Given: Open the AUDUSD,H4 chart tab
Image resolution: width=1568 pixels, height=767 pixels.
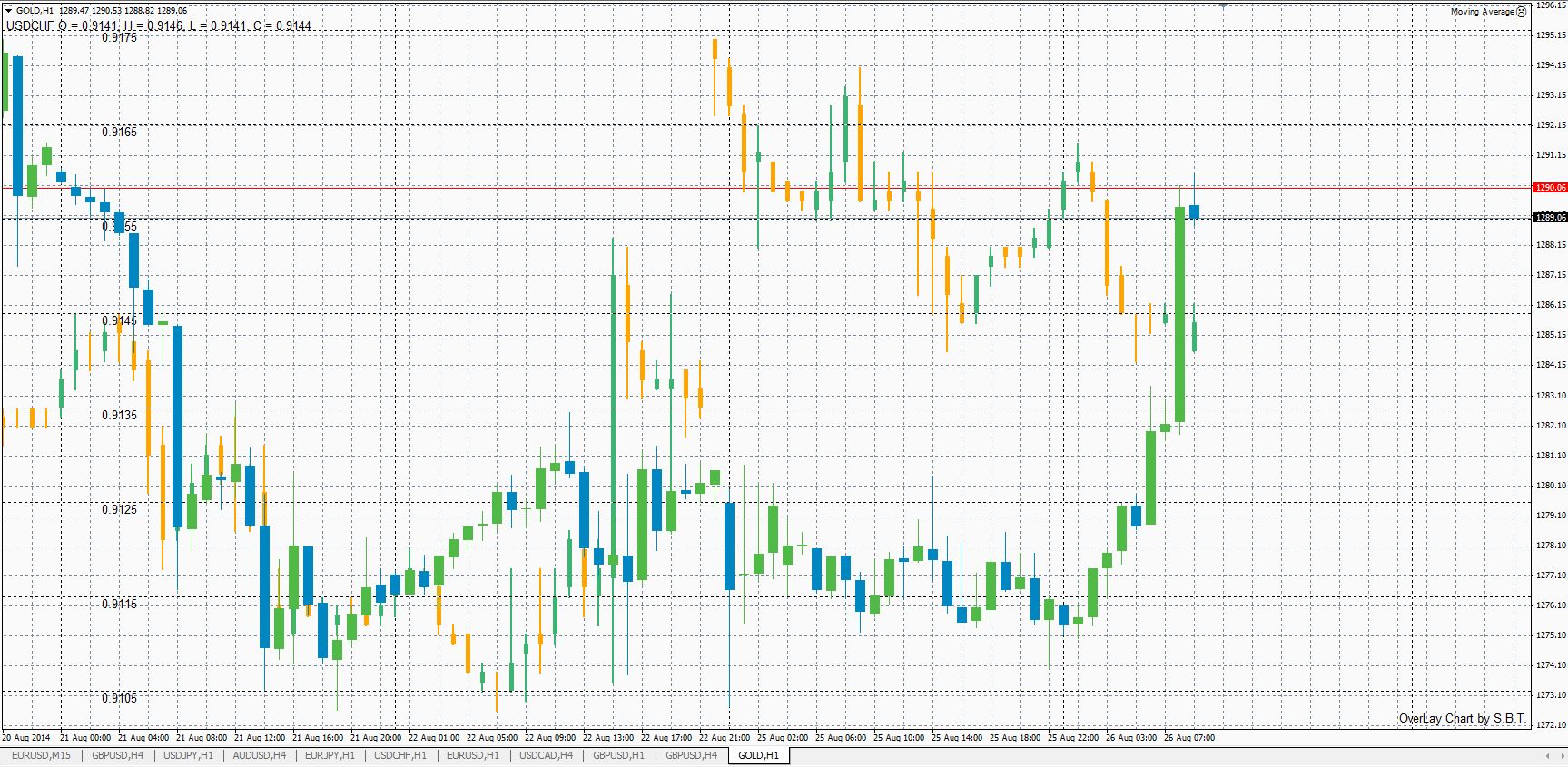Looking at the screenshot, I should [x=259, y=755].
